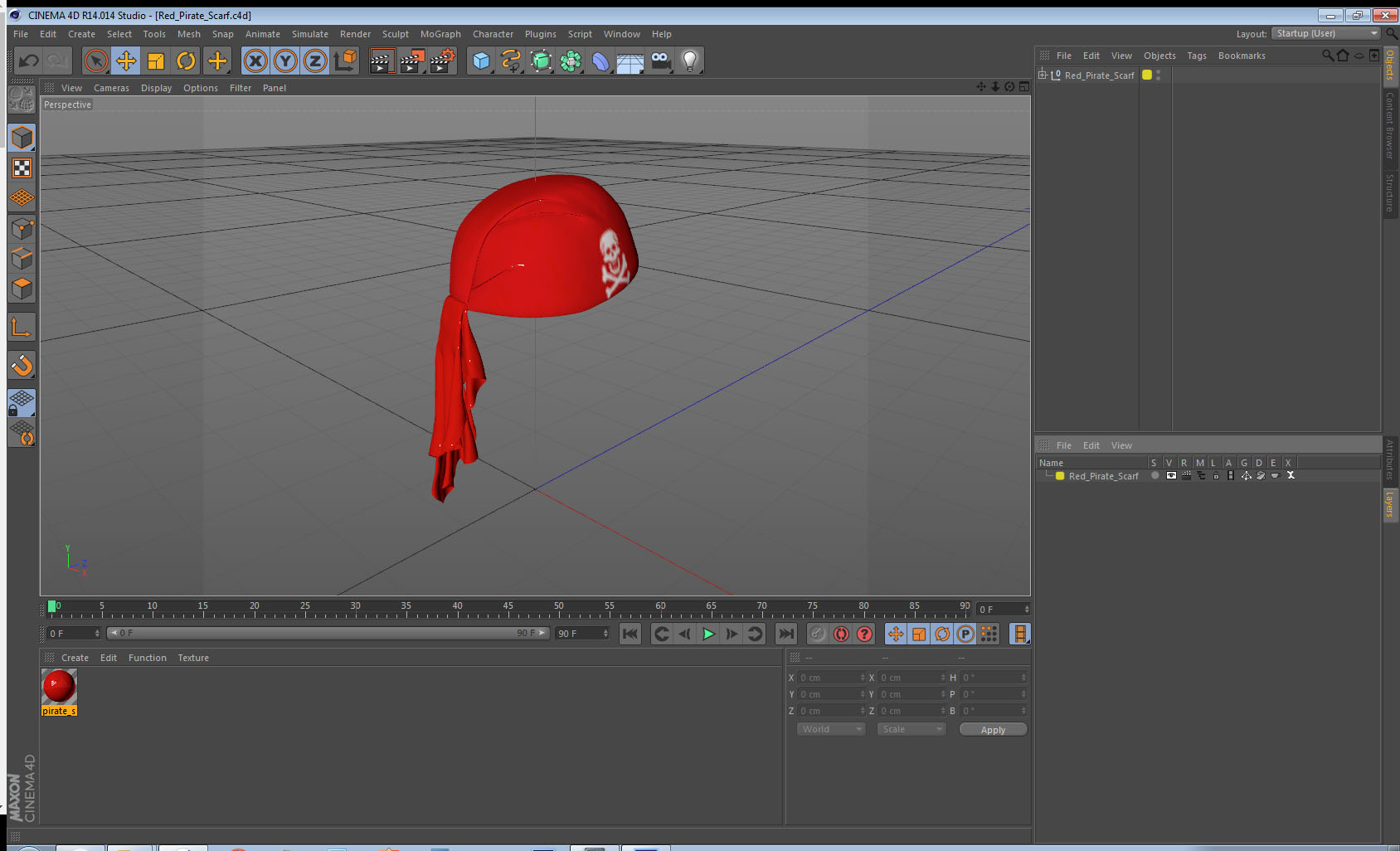
Task: Expand Red_Pirate_Scarf in Object Manager
Action: [x=1043, y=75]
